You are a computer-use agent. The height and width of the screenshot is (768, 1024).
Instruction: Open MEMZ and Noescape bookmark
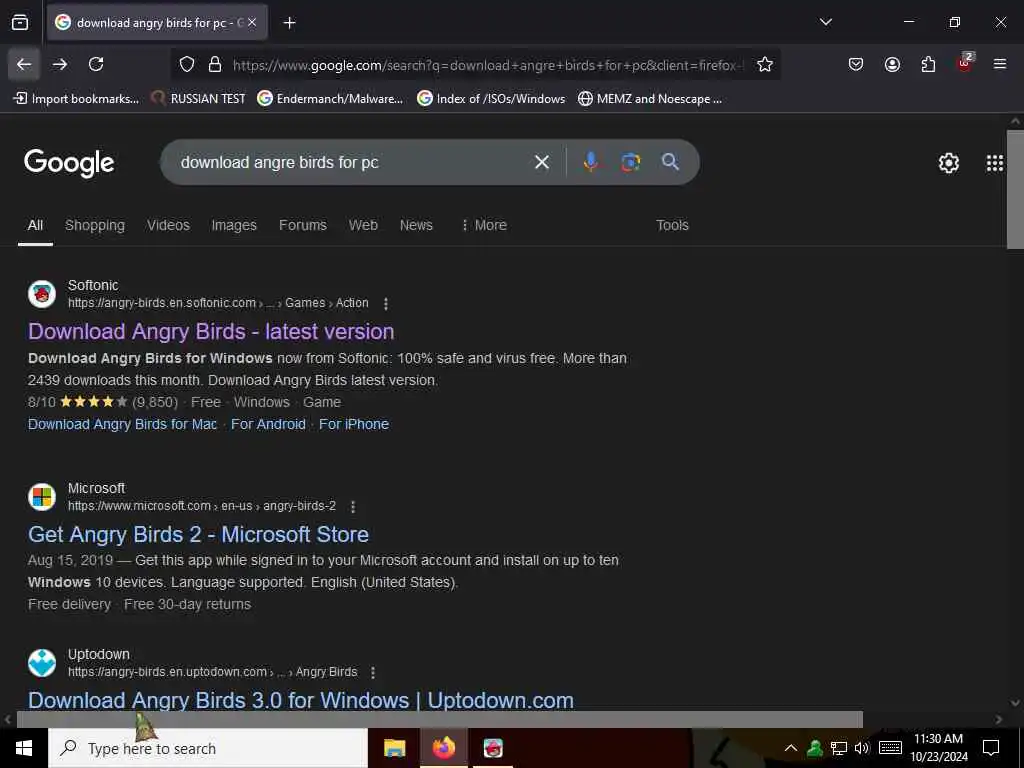[650, 99]
